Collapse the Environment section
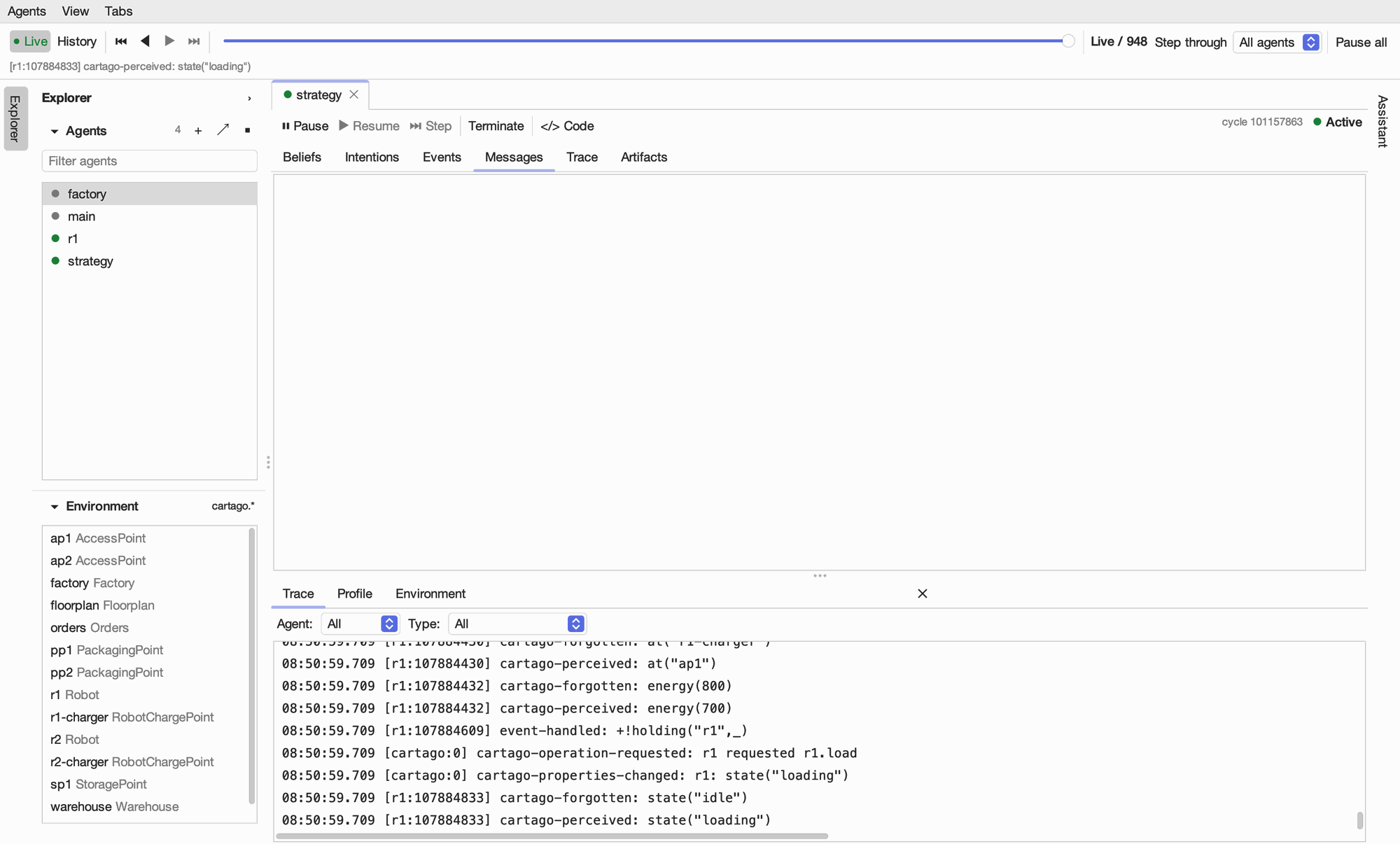Screen dimensions: 1400x844 coord(55,507)
